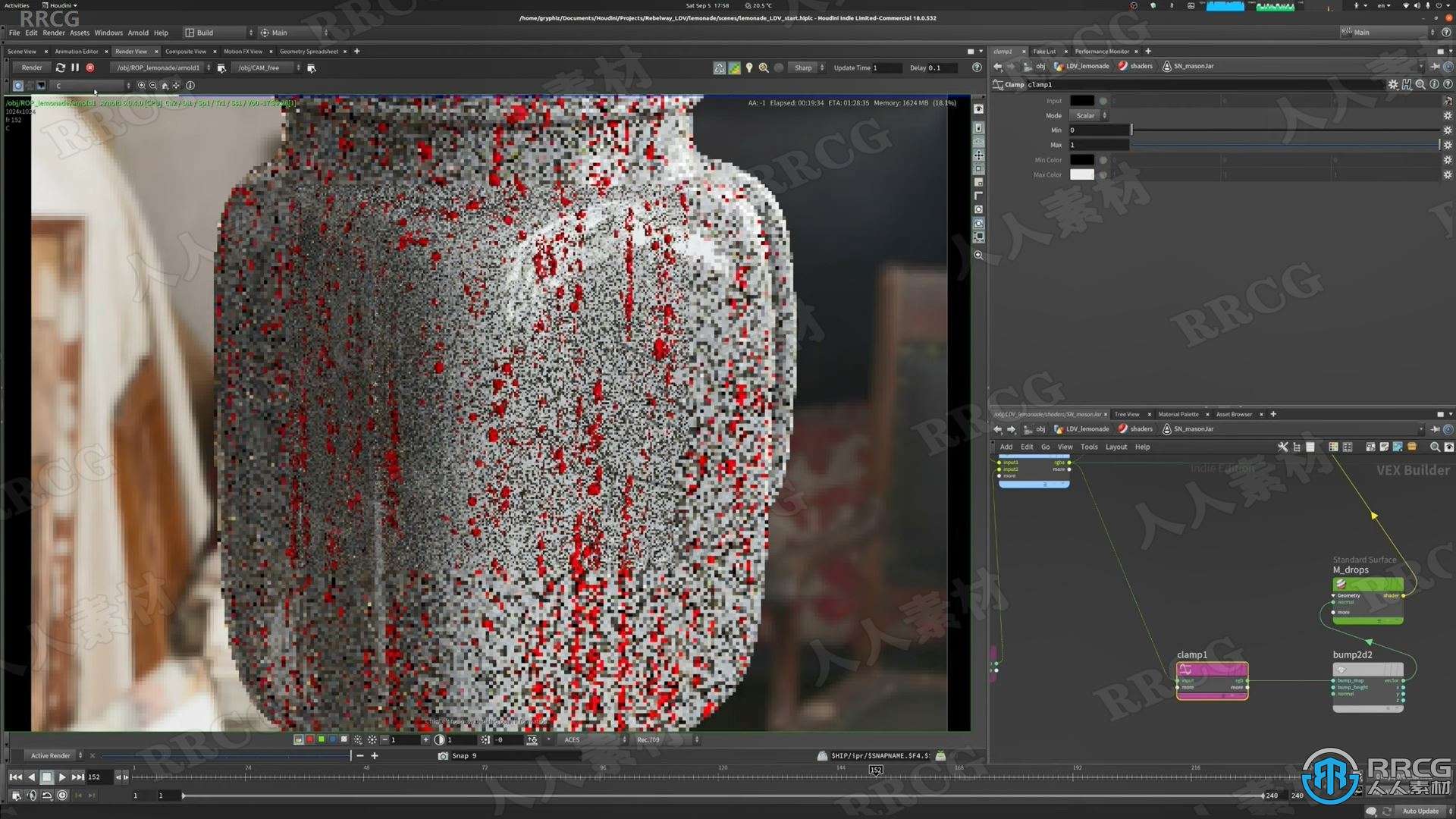The image size is (1456, 819).
Task: Switch to the Material Palette tab
Action: [x=1178, y=414]
